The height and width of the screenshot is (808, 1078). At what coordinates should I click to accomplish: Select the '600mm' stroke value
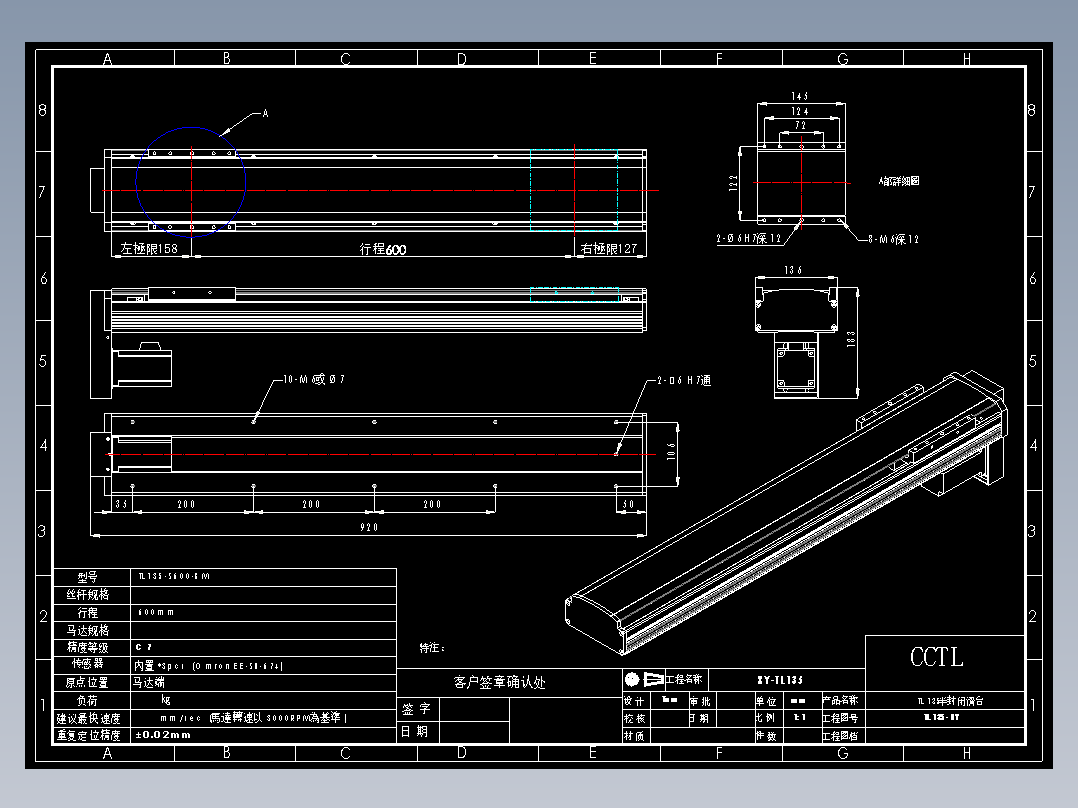156,612
